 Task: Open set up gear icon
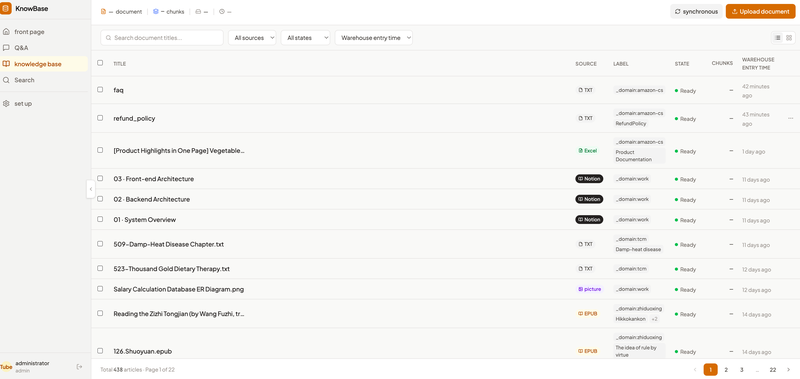pos(6,104)
